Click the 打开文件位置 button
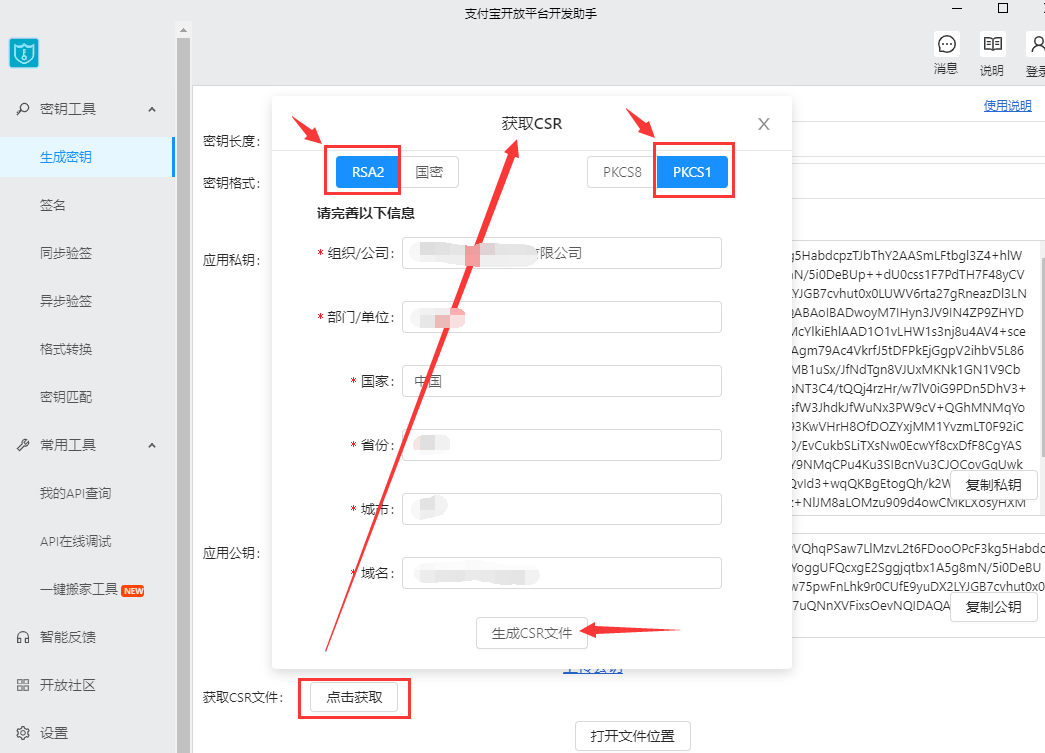 (x=632, y=736)
